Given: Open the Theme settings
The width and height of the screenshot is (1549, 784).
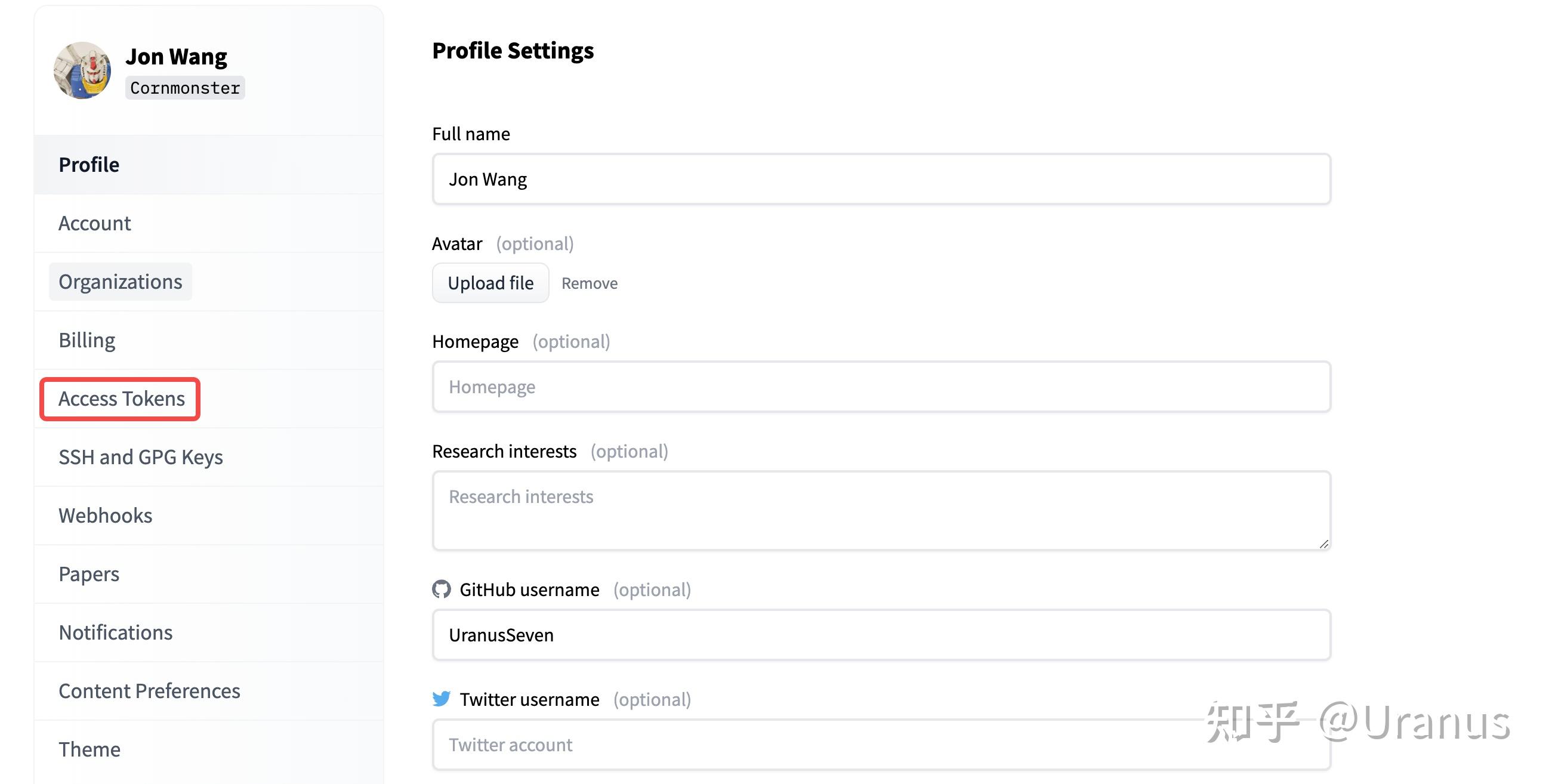Looking at the screenshot, I should (x=89, y=749).
